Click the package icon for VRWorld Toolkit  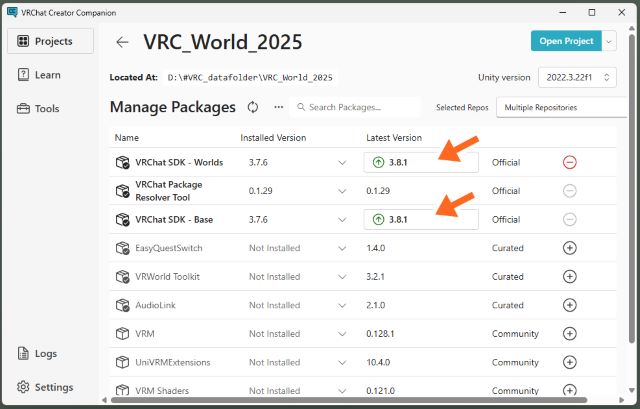coord(122,277)
